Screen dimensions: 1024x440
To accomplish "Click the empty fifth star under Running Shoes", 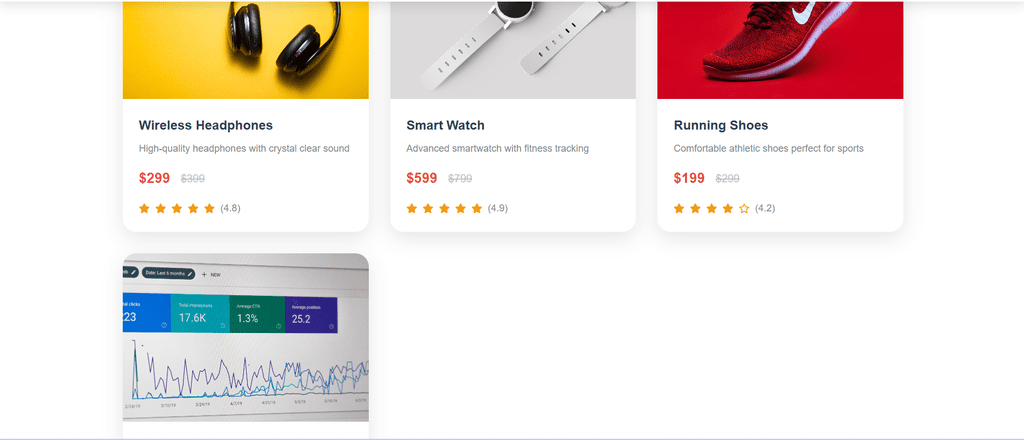I will click(x=744, y=208).
